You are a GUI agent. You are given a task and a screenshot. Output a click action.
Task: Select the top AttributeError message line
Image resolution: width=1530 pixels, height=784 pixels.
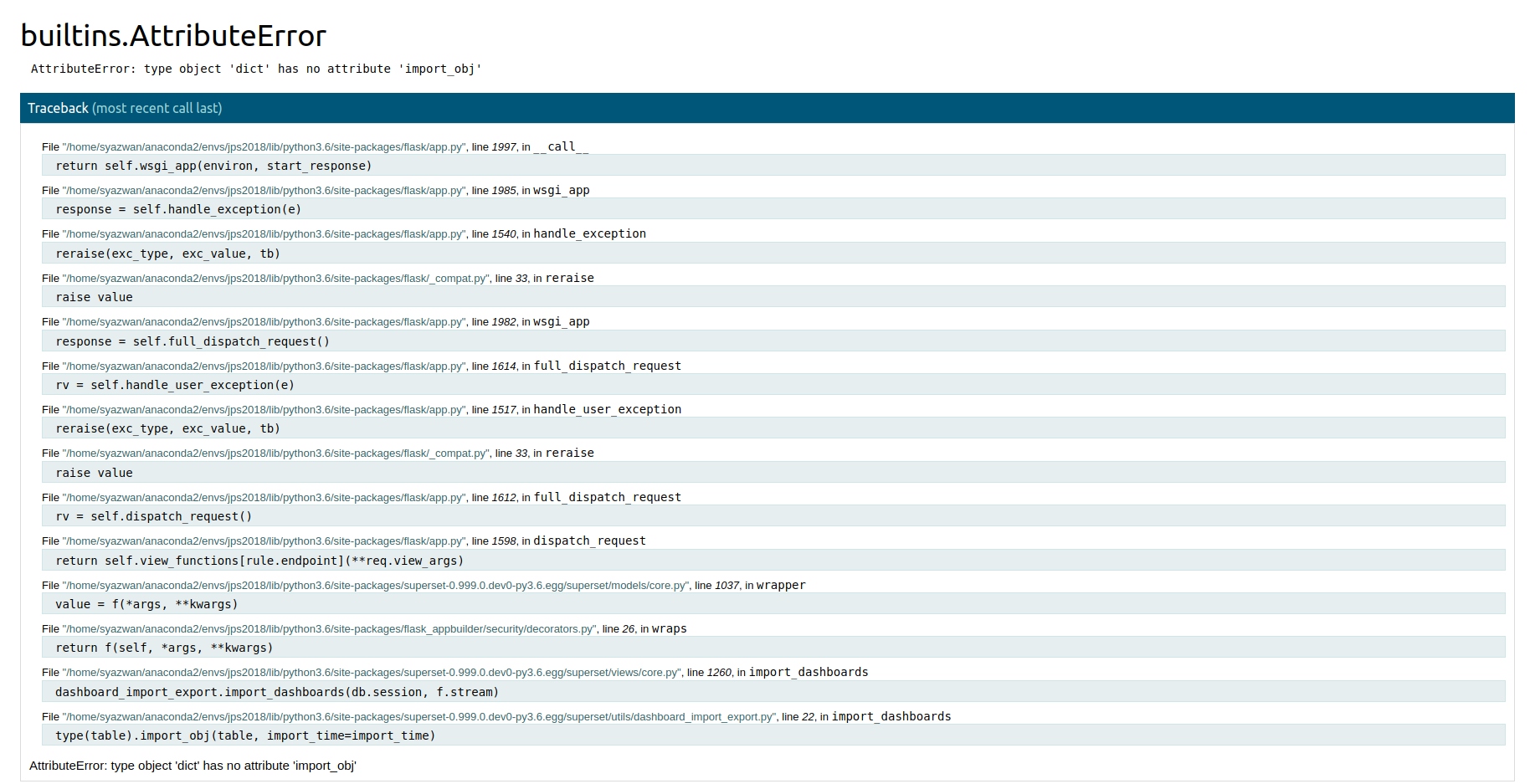click(256, 69)
